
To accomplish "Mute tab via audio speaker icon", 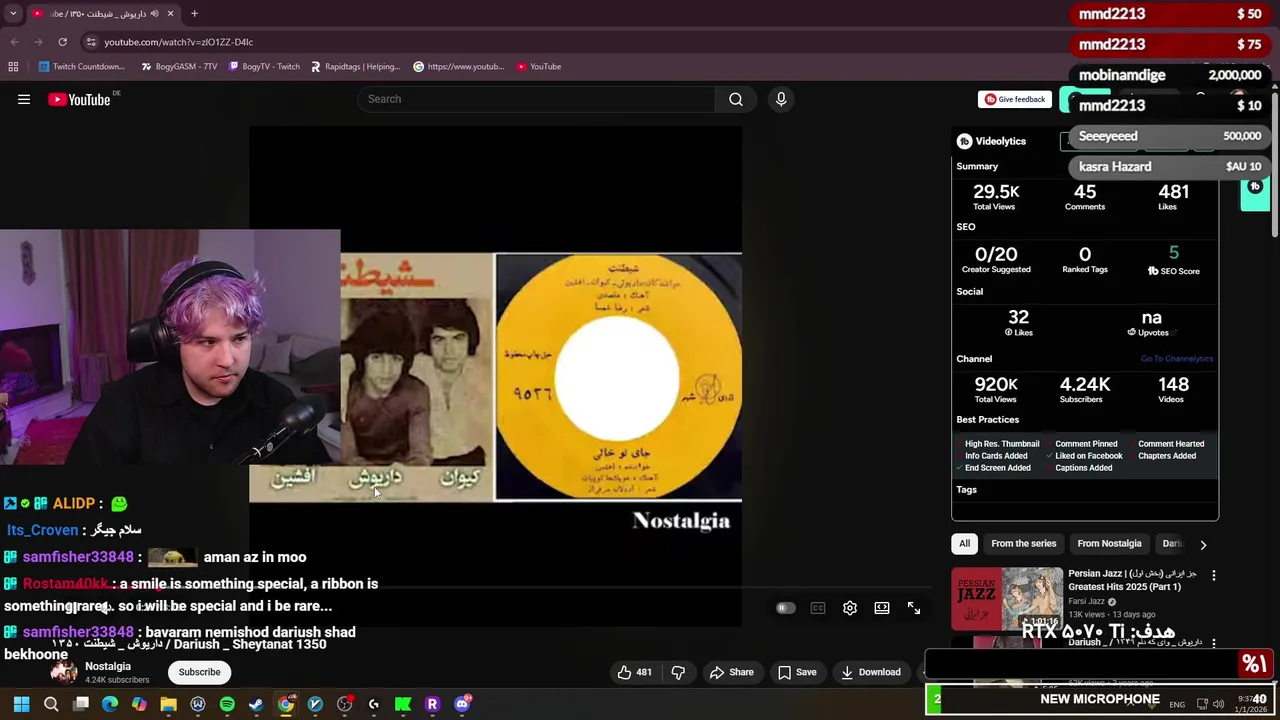I will click(x=154, y=14).
